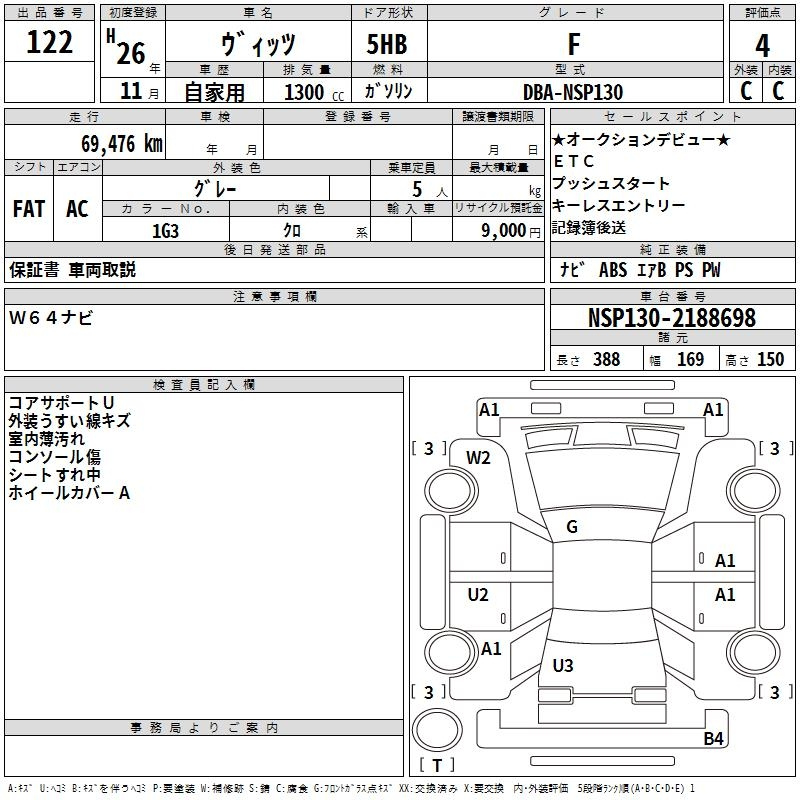The width and height of the screenshot is (800, 800).
Task: Select the color number 1G3
Action: pyautogui.click(x=166, y=230)
